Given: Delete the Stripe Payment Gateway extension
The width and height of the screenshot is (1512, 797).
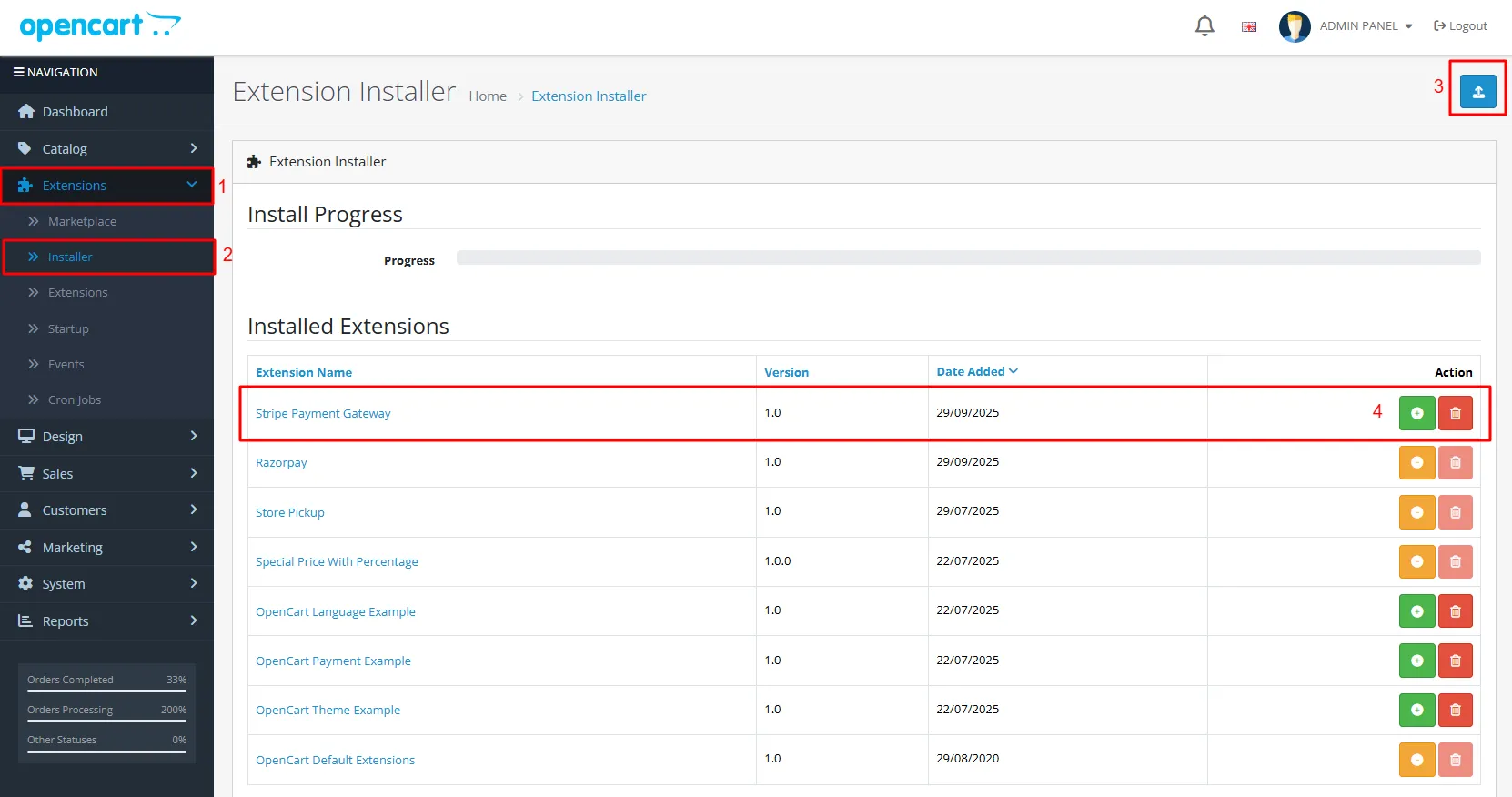Looking at the screenshot, I should pyautogui.click(x=1455, y=413).
